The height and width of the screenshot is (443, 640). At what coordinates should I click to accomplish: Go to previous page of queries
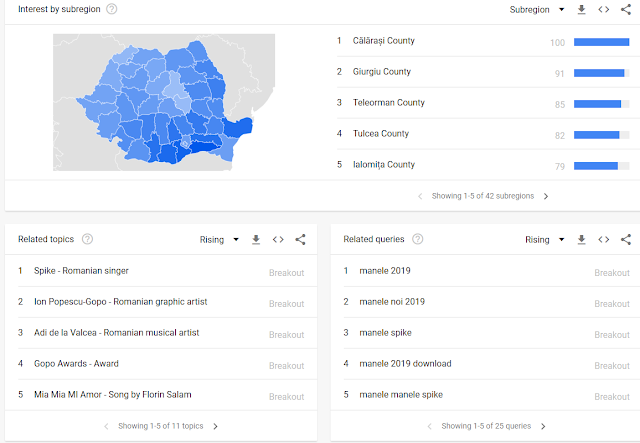pyautogui.click(x=429, y=426)
